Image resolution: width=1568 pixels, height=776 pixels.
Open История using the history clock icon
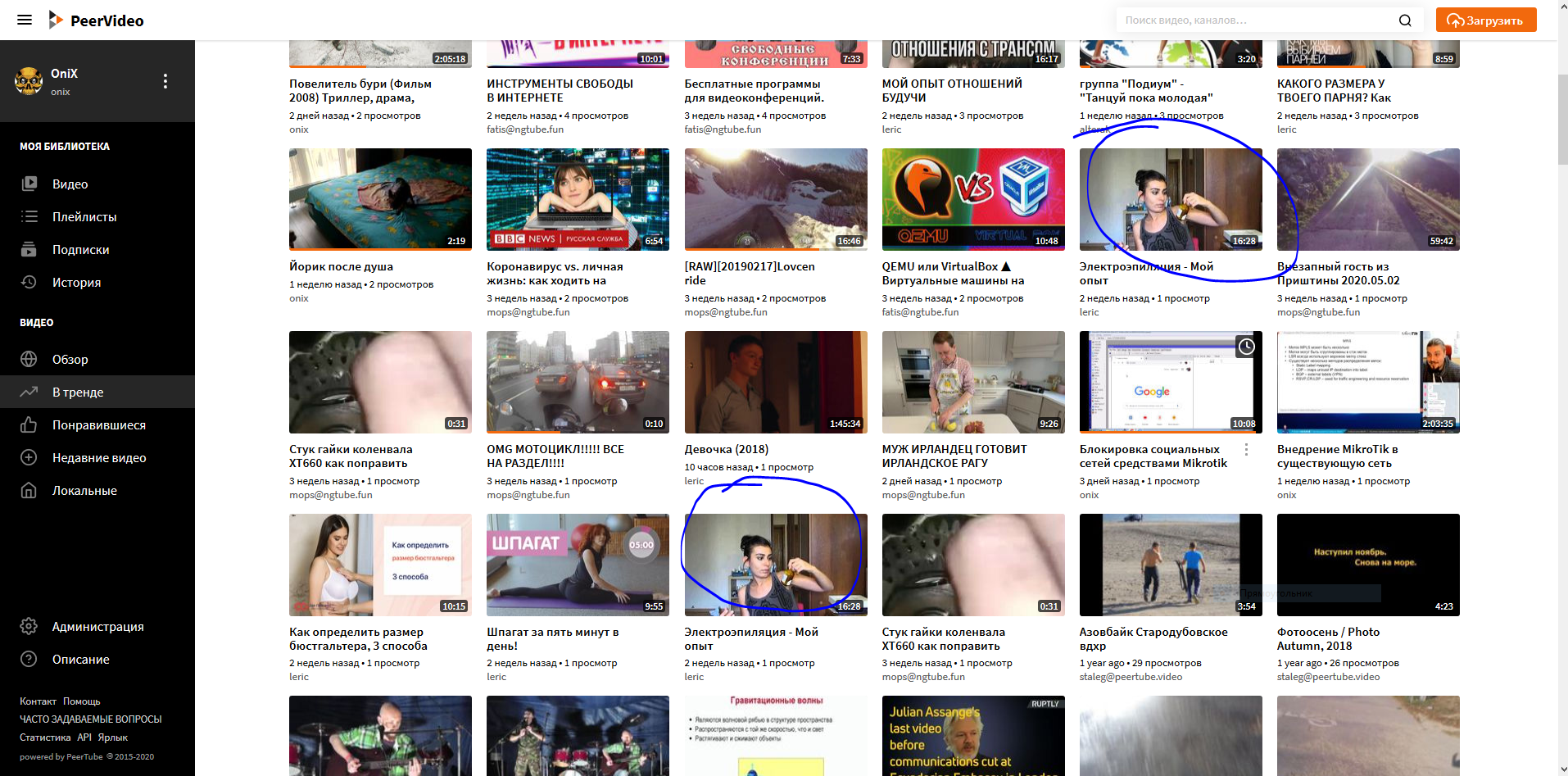click(x=29, y=282)
